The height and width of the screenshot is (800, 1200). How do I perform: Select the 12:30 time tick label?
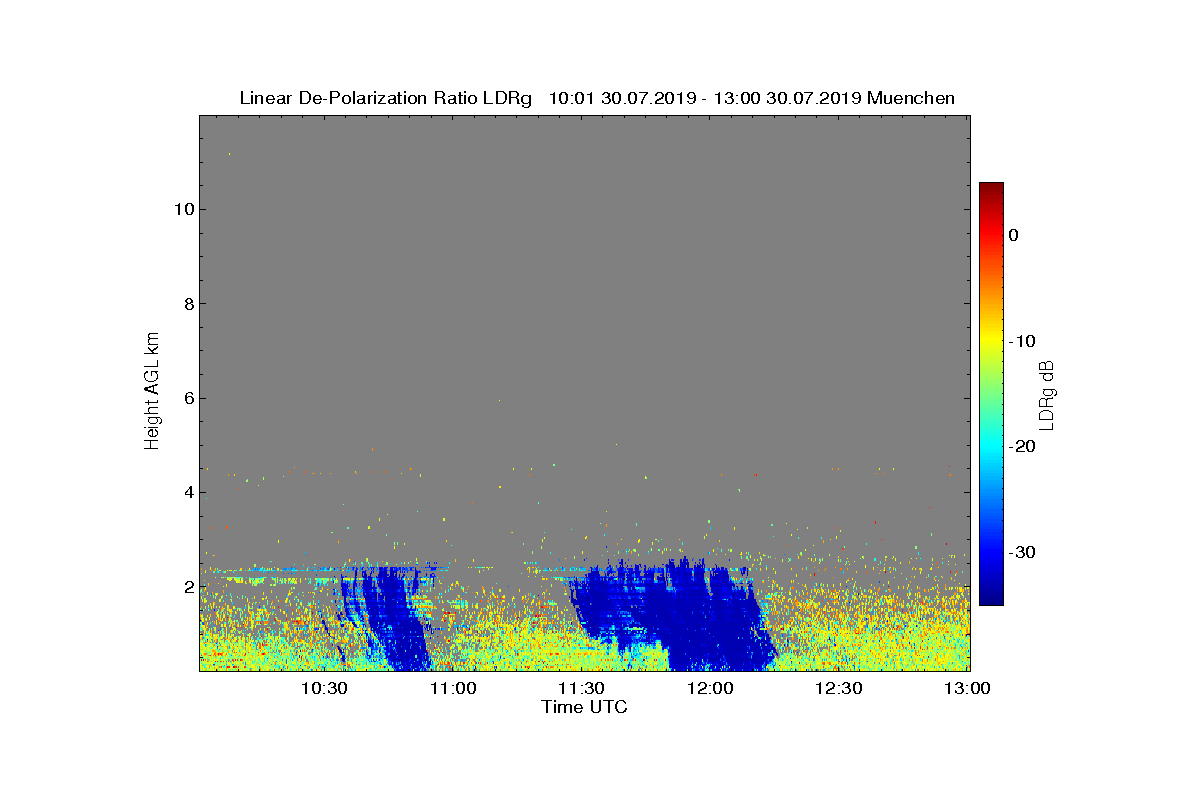click(x=838, y=688)
